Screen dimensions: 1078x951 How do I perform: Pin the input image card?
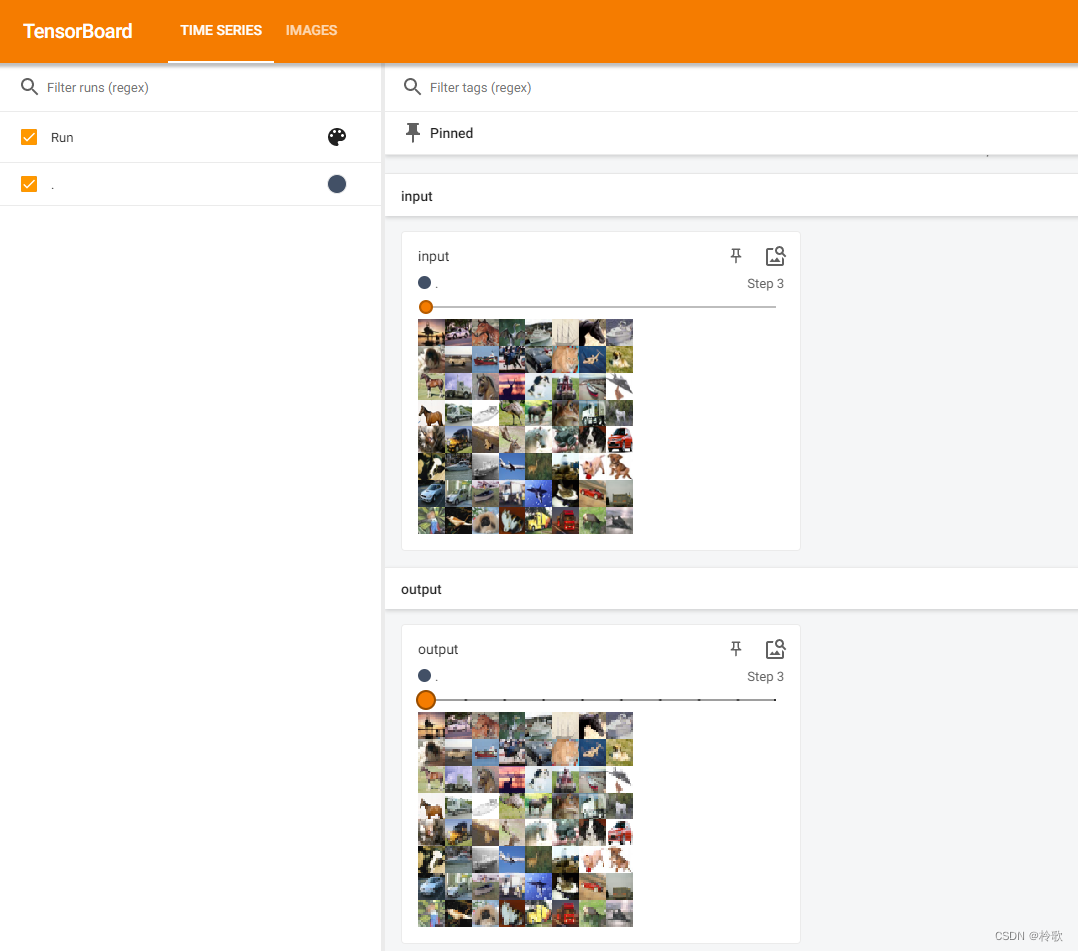pos(736,256)
